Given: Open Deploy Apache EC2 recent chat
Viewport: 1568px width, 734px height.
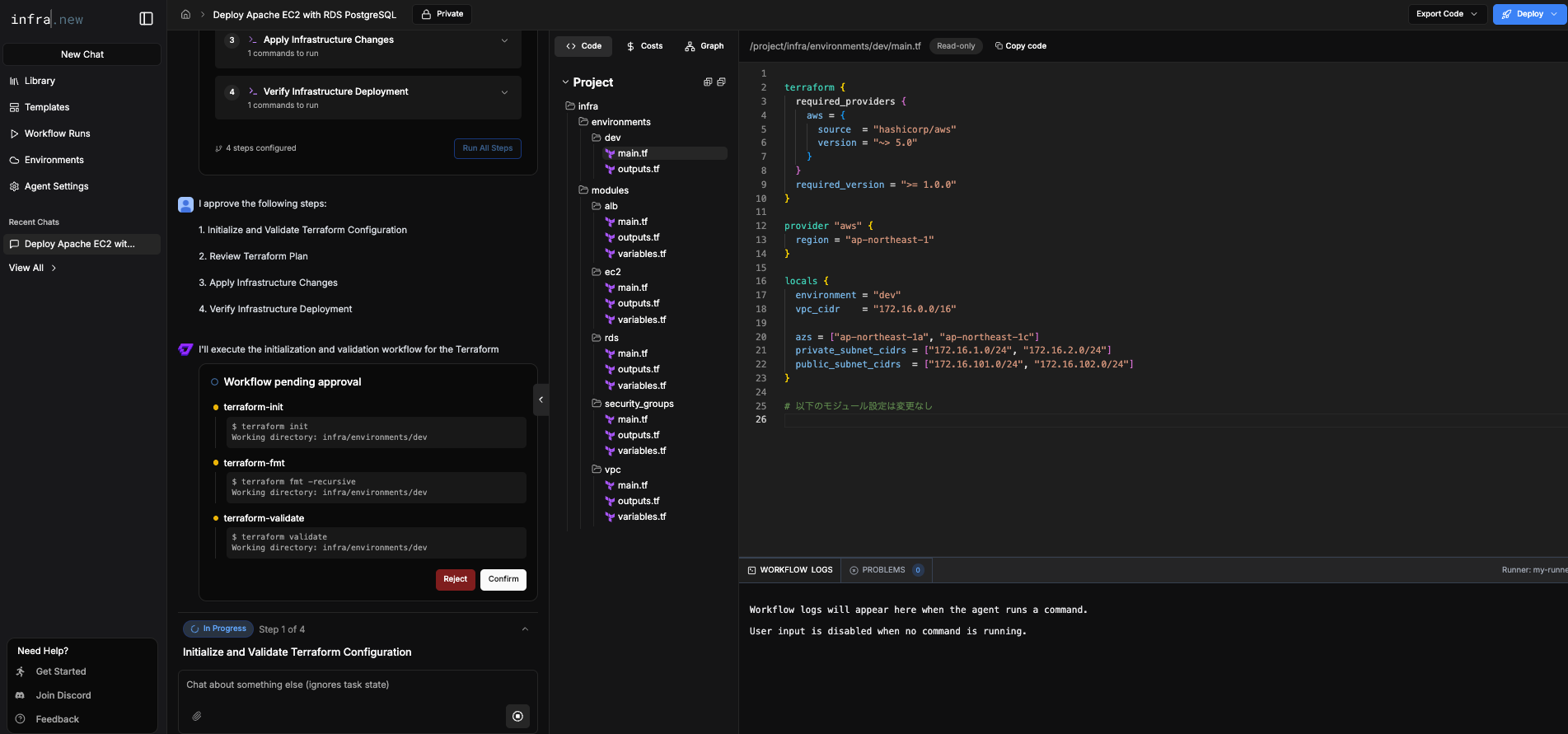Looking at the screenshot, I should click(x=82, y=244).
